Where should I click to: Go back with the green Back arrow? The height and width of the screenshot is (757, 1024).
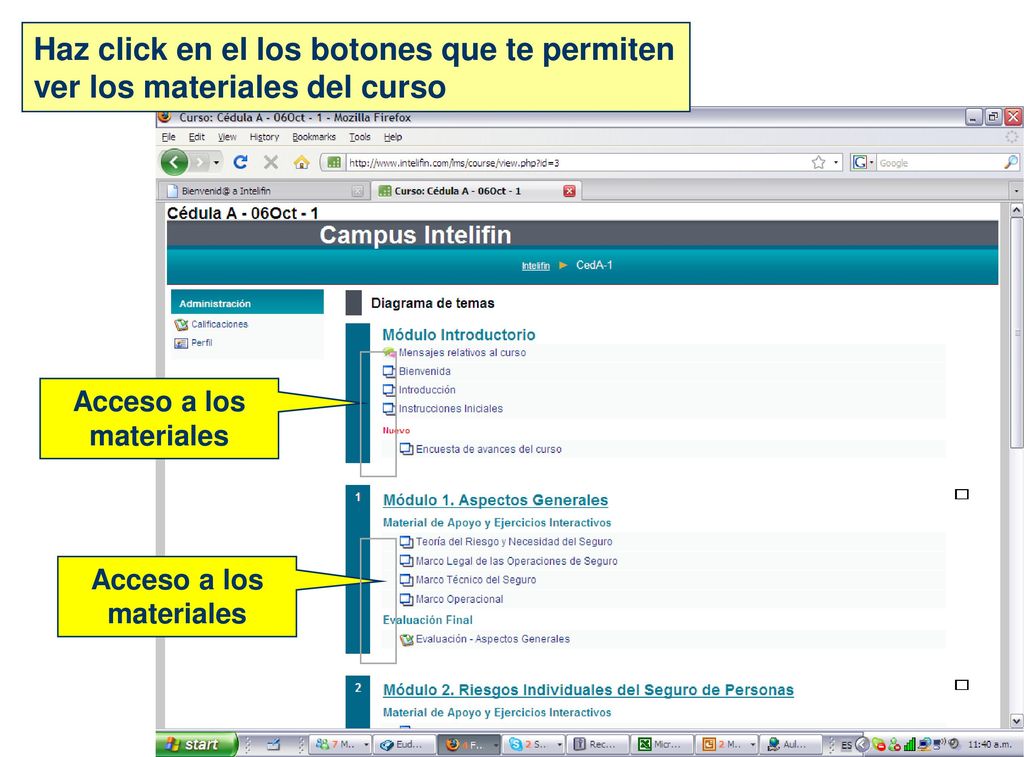tap(174, 162)
